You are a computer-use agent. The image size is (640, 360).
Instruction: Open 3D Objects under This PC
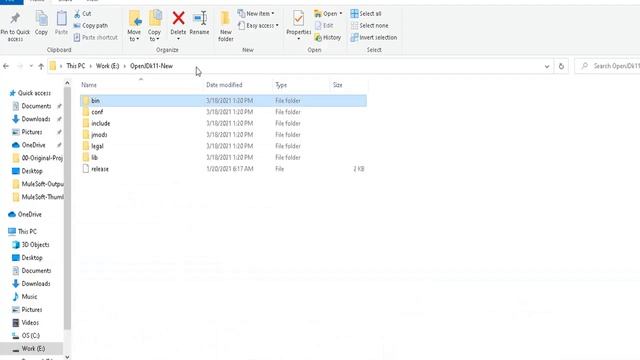click(31, 244)
